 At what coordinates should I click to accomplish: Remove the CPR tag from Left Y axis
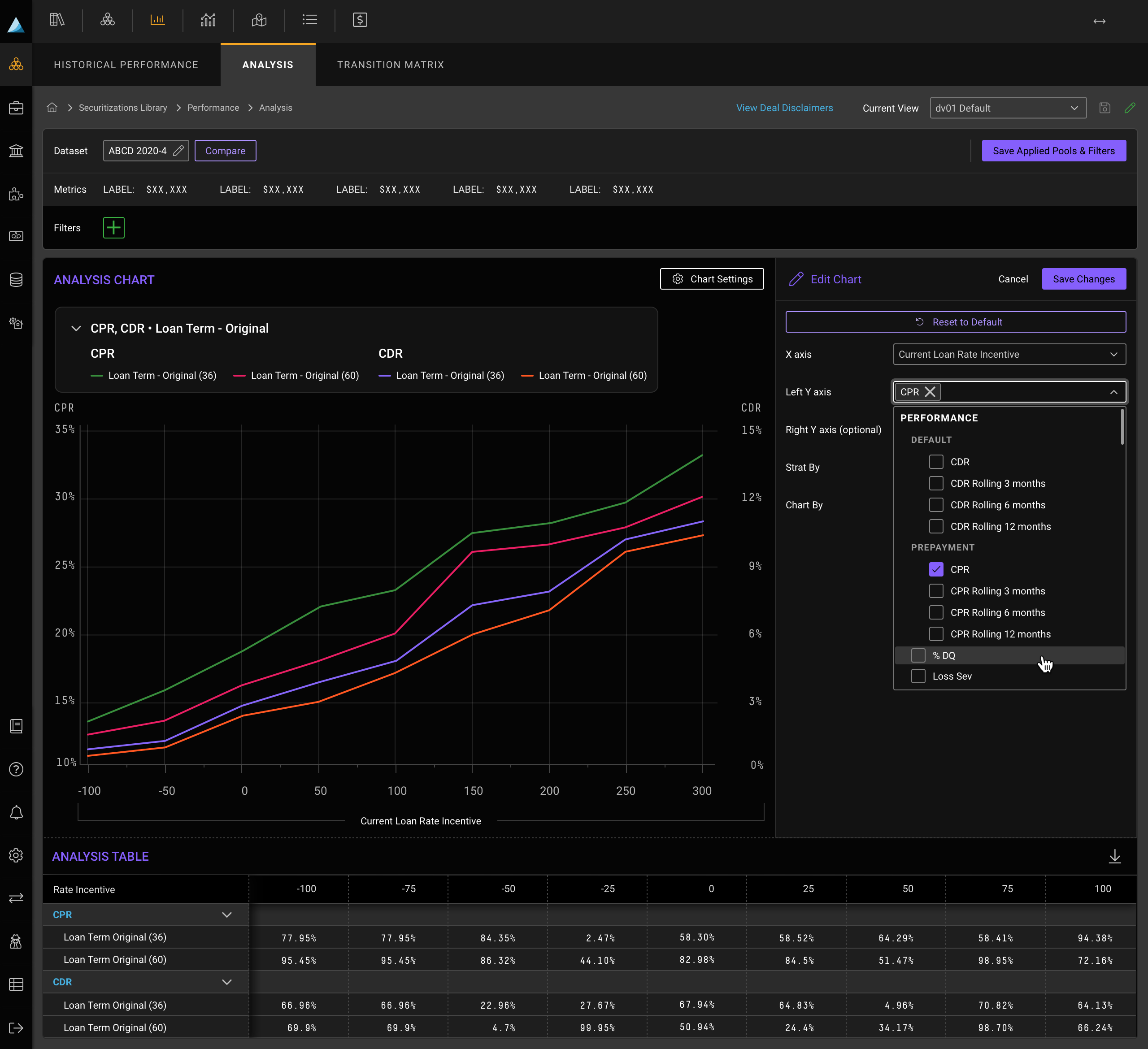click(x=930, y=392)
